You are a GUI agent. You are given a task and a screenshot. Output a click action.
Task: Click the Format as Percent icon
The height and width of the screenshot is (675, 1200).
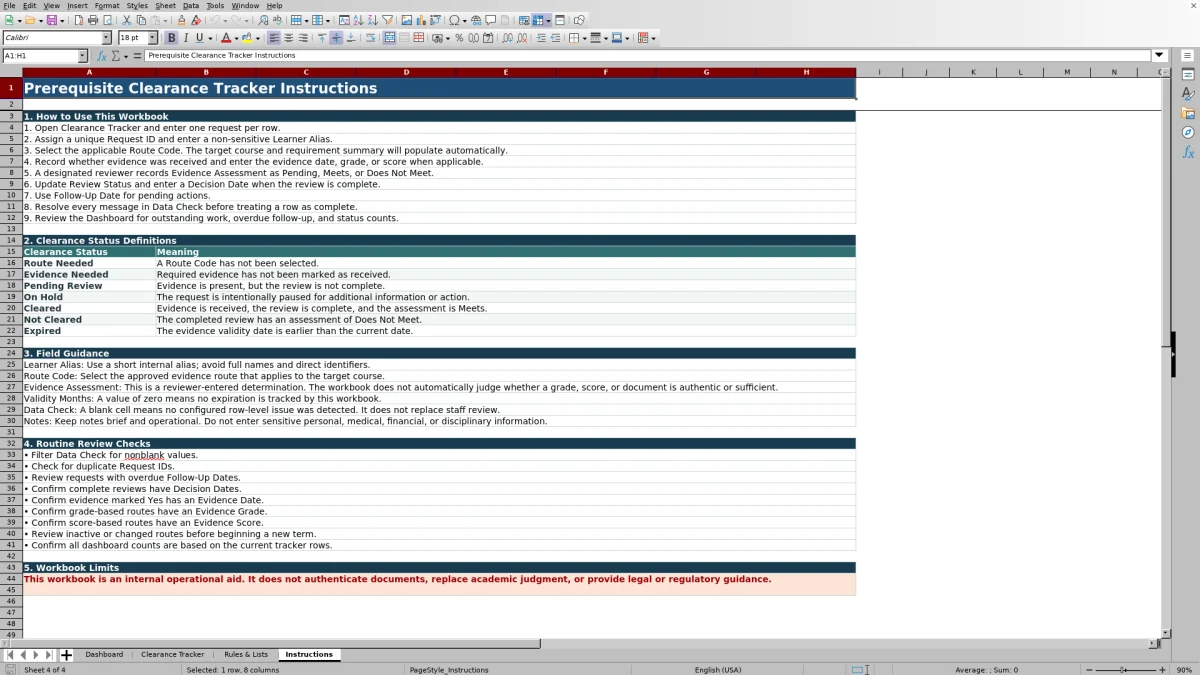459,38
